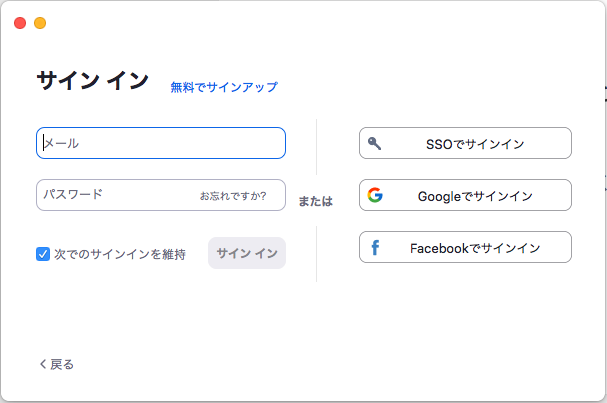
Task: Click the Google G logo icon
Action: [375, 195]
